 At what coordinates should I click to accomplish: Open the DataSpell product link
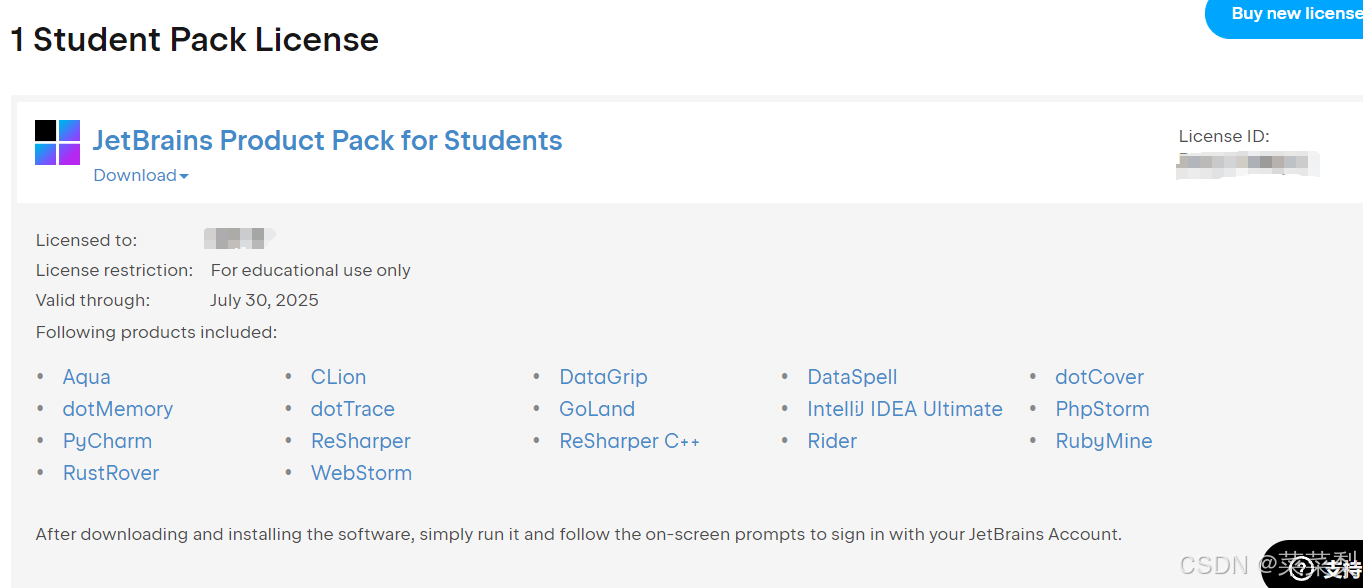[853, 377]
